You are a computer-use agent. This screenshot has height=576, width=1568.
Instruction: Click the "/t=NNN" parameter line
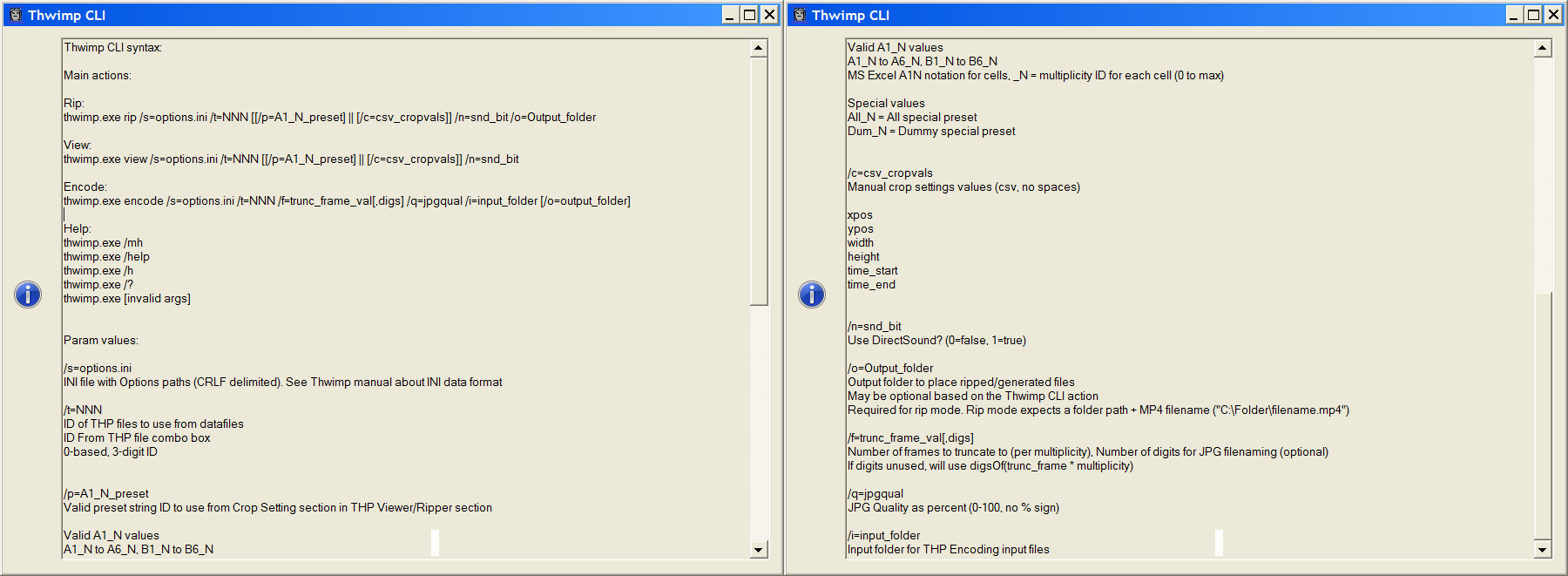83,410
